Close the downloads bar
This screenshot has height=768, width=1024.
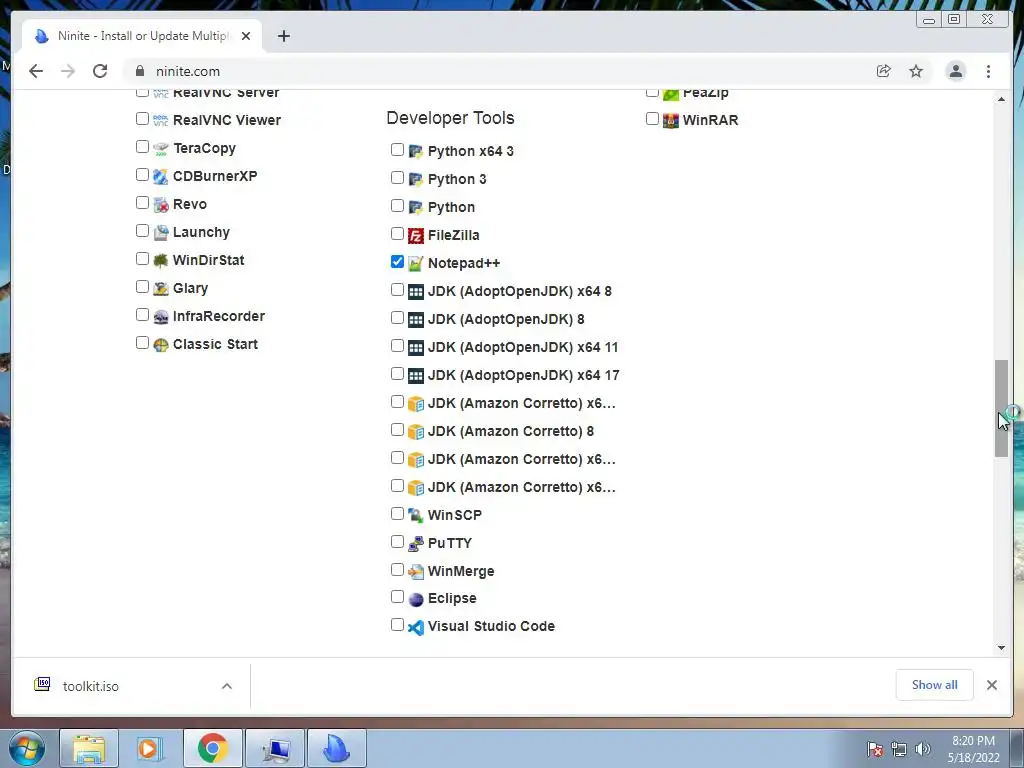tap(991, 685)
